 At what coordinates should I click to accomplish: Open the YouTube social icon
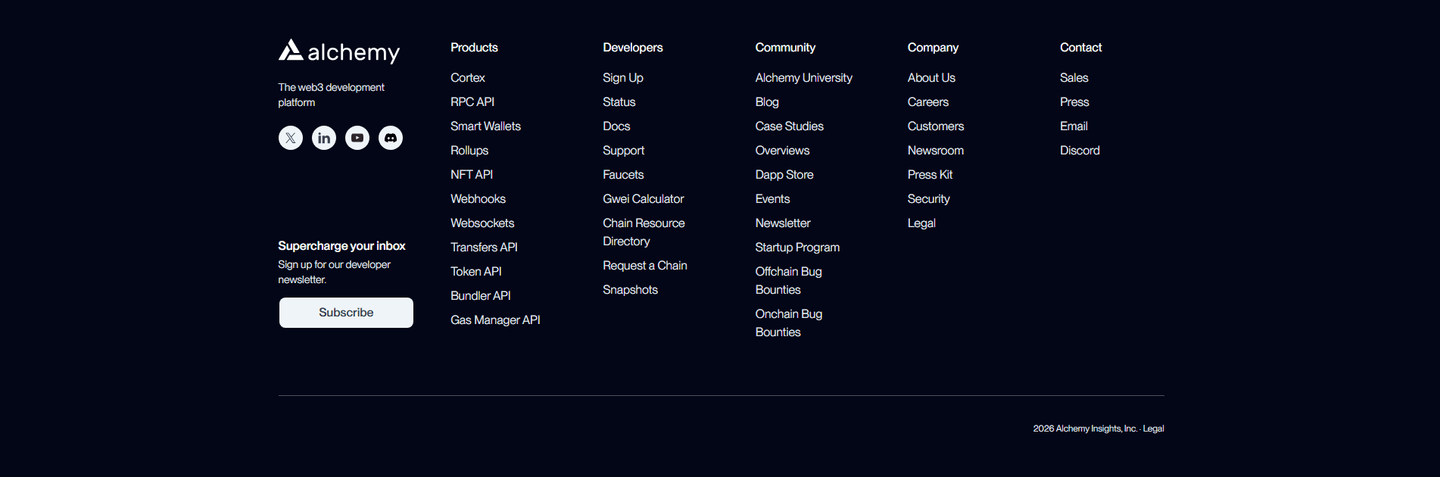357,138
